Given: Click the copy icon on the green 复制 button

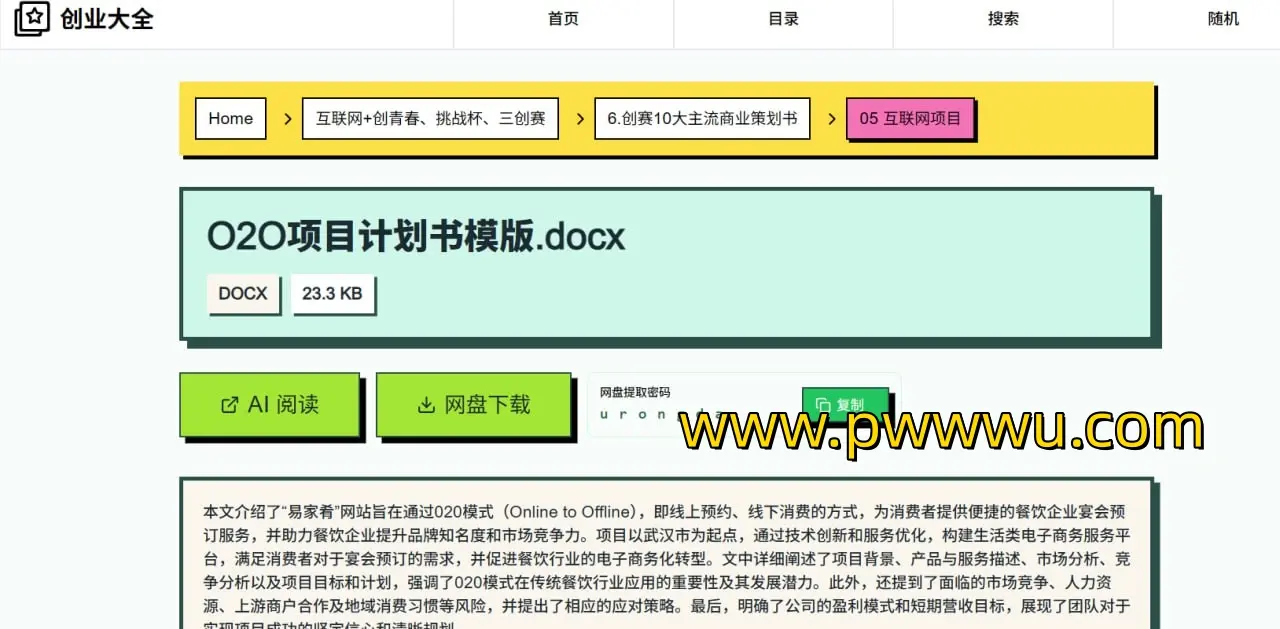Looking at the screenshot, I should [823, 405].
